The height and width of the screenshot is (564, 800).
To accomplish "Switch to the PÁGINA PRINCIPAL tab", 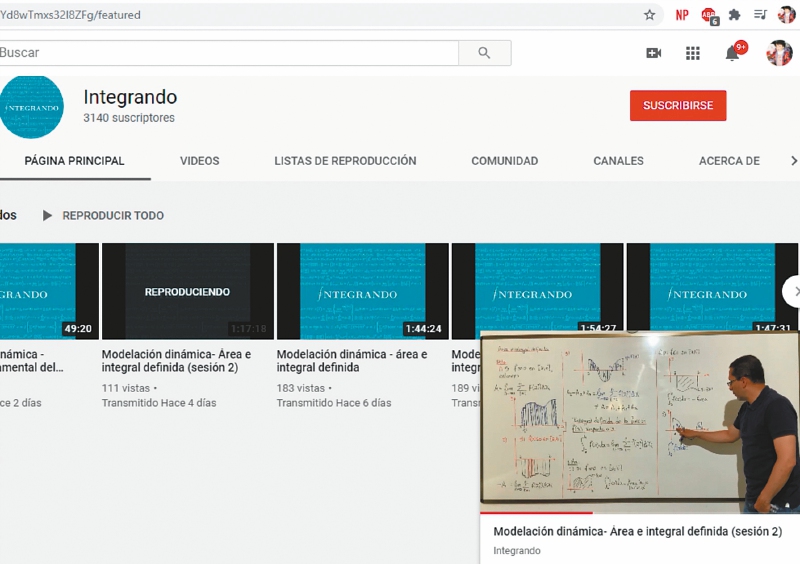I will coord(74,161).
